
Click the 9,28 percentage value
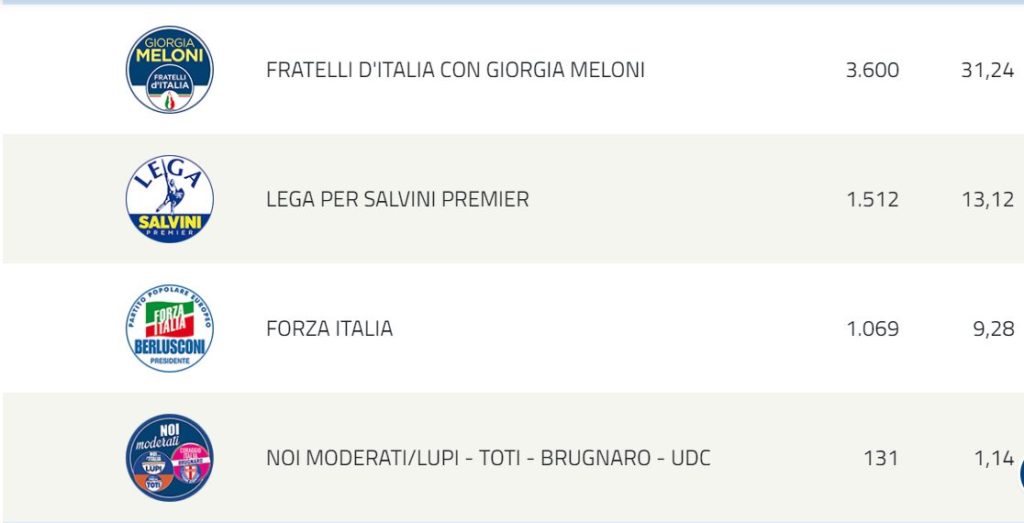tap(994, 328)
